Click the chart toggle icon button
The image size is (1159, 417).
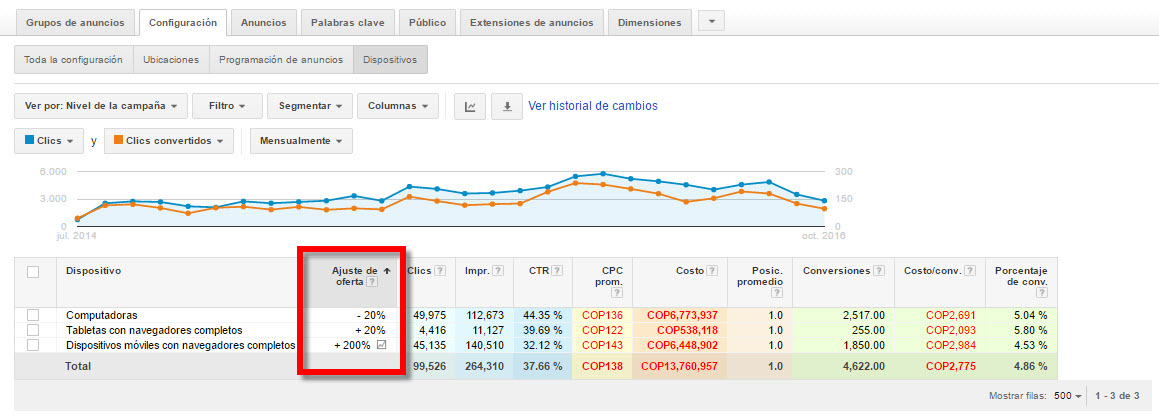pos(470,106)
